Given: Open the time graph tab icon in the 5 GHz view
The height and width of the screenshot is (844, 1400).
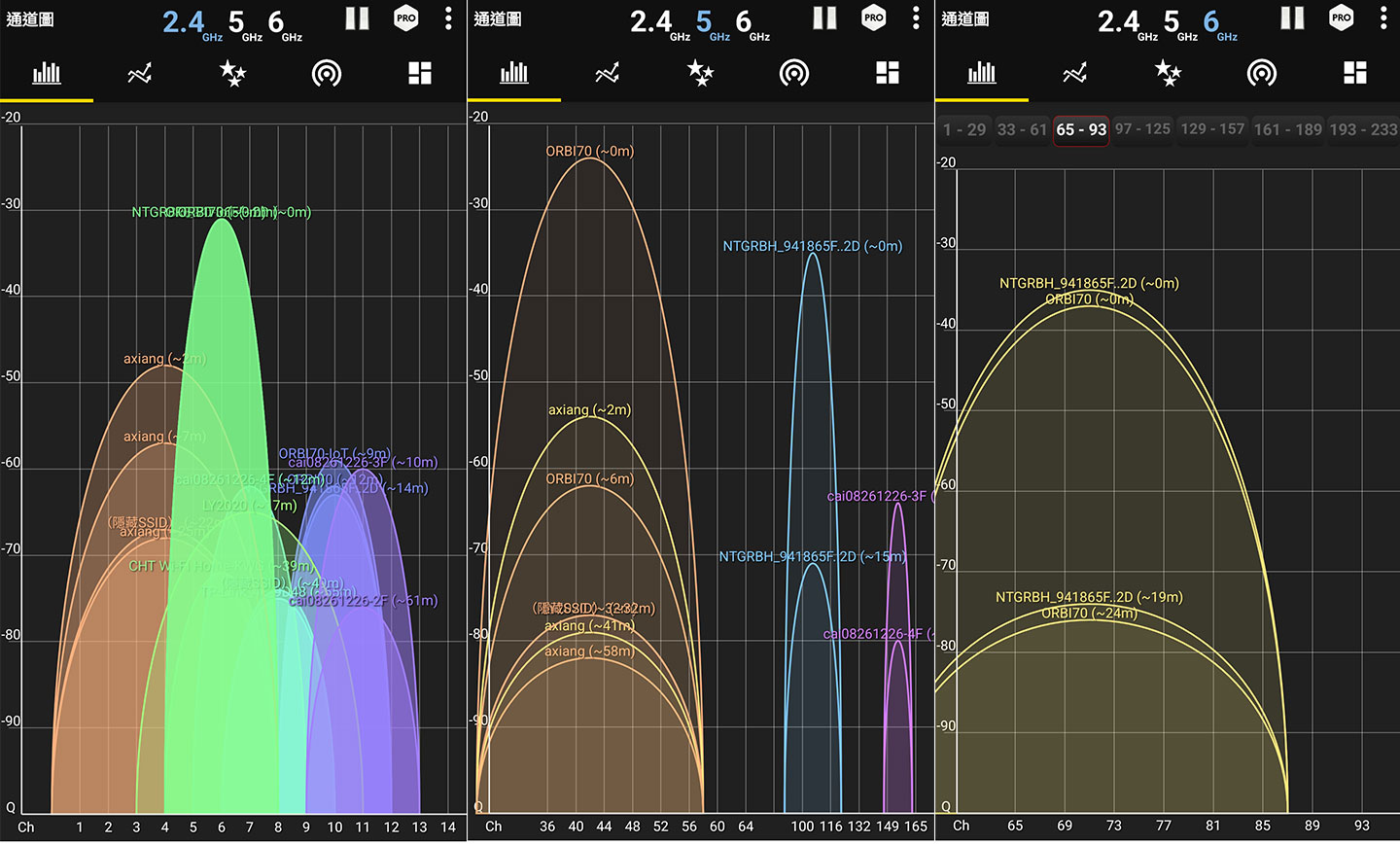Looking at the screenshot, I should coord(608,73).
